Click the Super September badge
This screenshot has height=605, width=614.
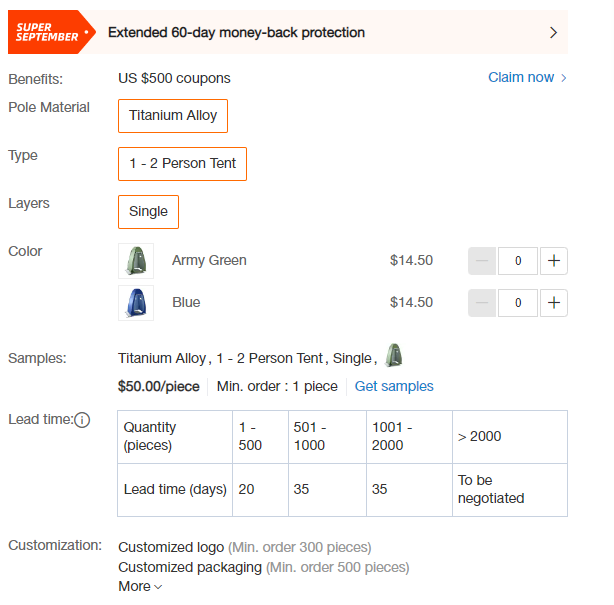[51, 32]
